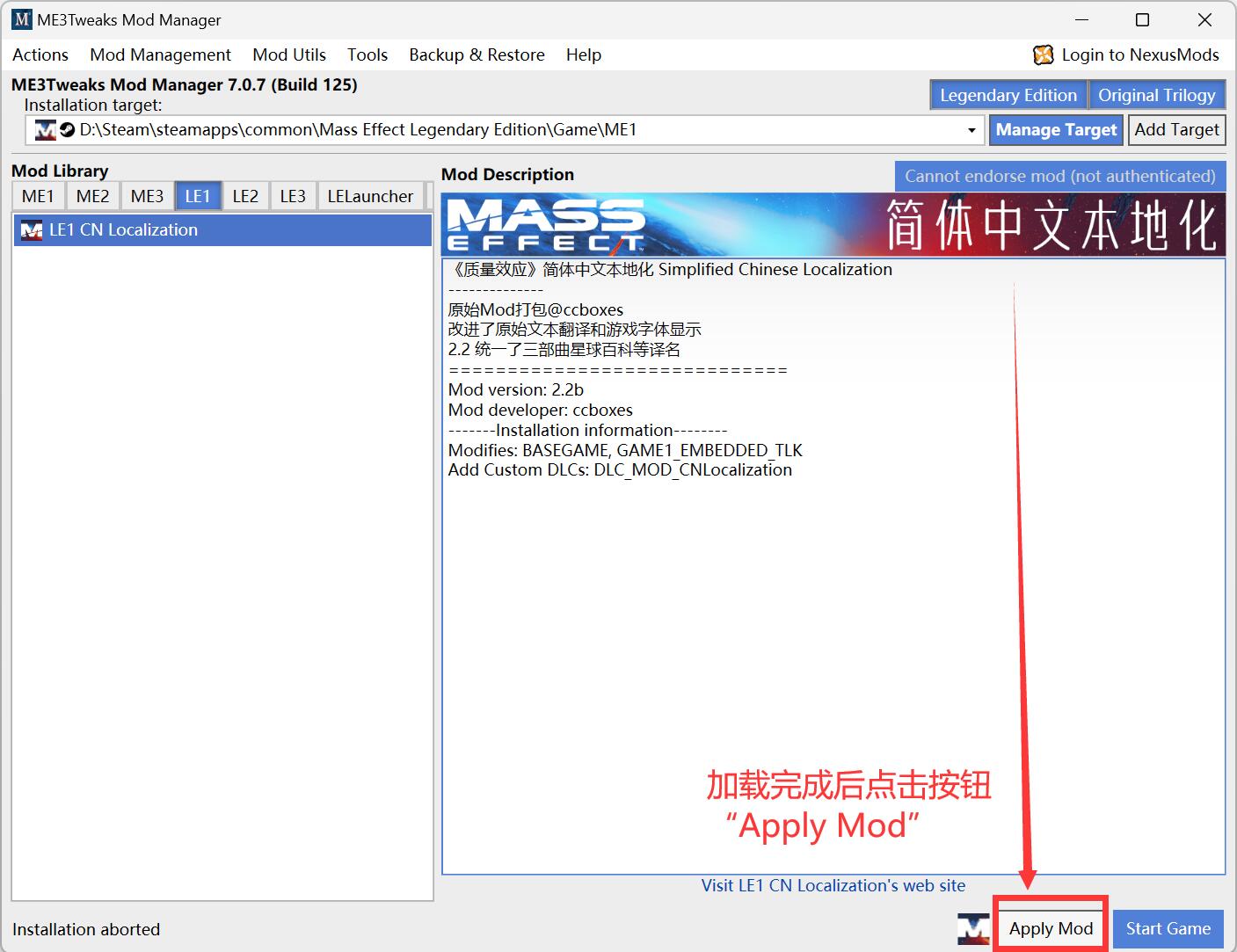Select LE1 CN Localization in the mod library
This screenshot has width=1237, height=952.
223,230
